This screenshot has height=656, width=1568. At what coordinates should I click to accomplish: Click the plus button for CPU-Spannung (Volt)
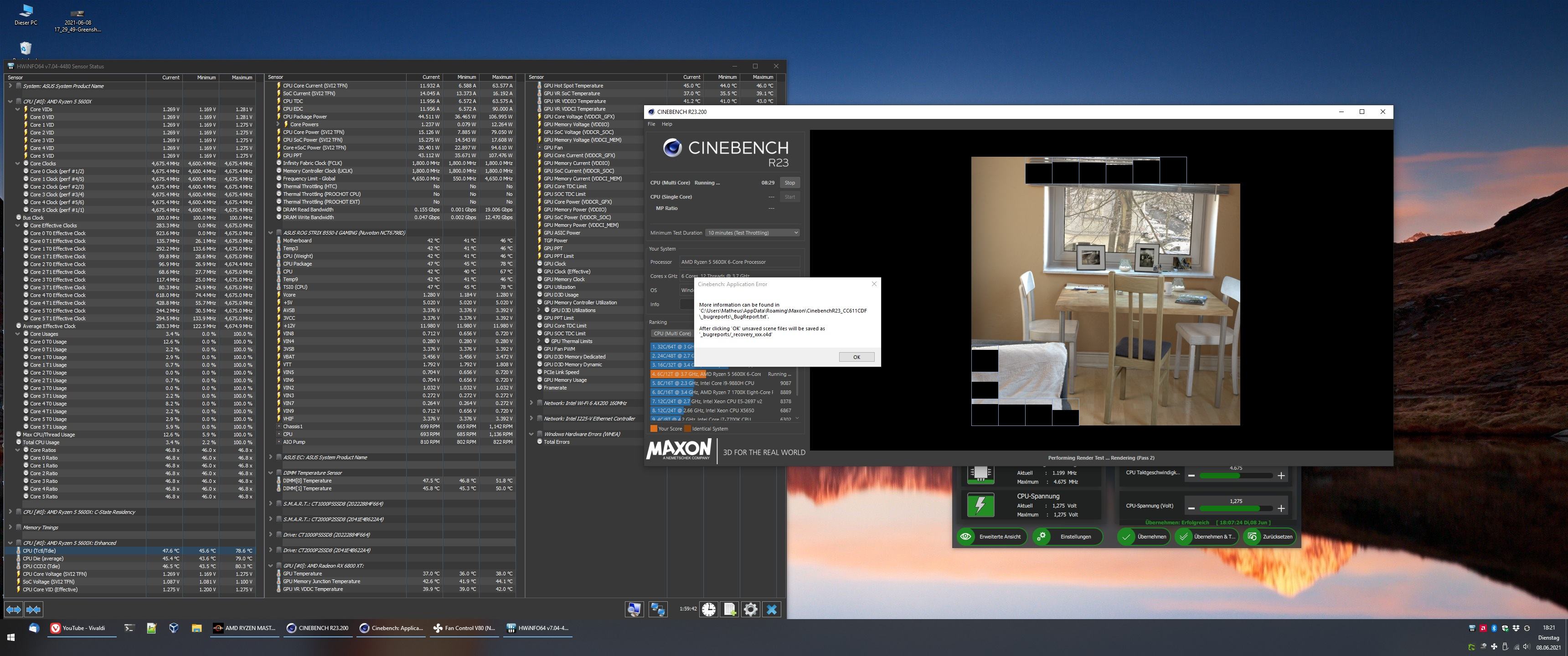pyautogui.click(x=1281, y=508)
